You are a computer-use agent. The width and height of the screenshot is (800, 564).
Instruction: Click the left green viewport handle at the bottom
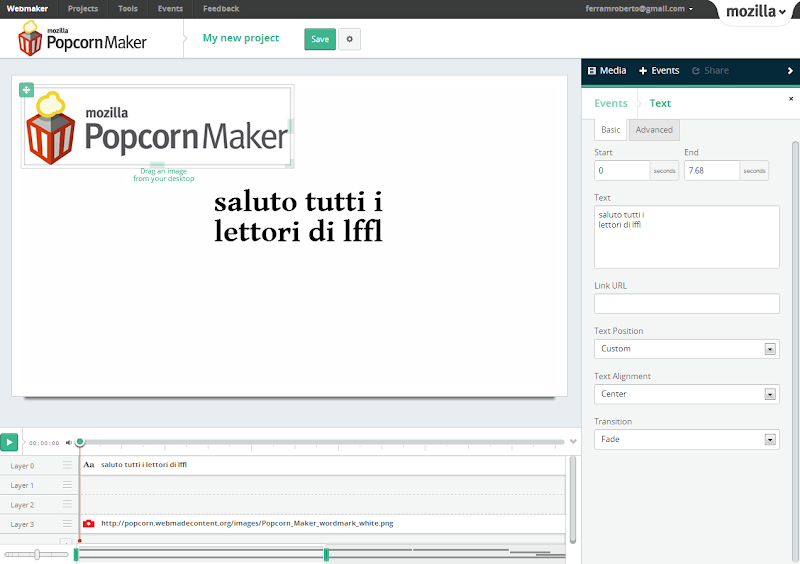[x=76, y=554]
